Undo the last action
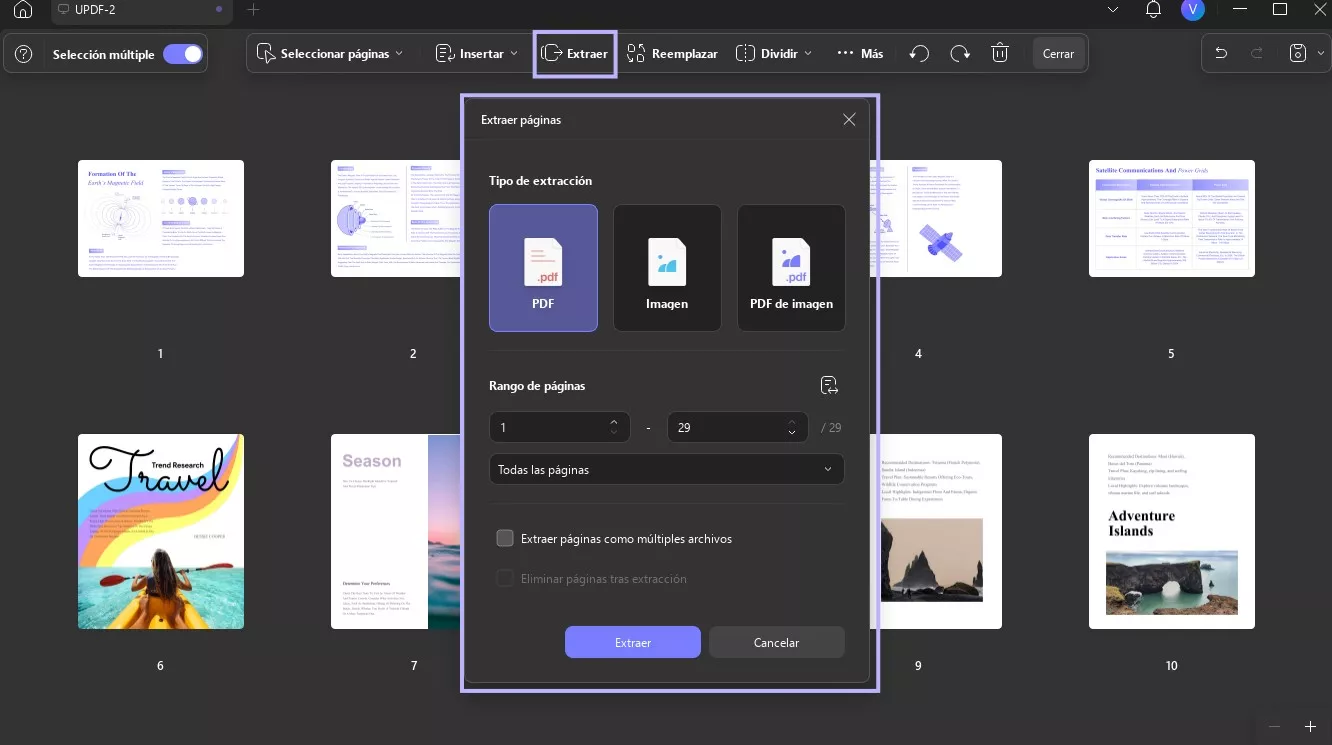 coord(1221,54)
